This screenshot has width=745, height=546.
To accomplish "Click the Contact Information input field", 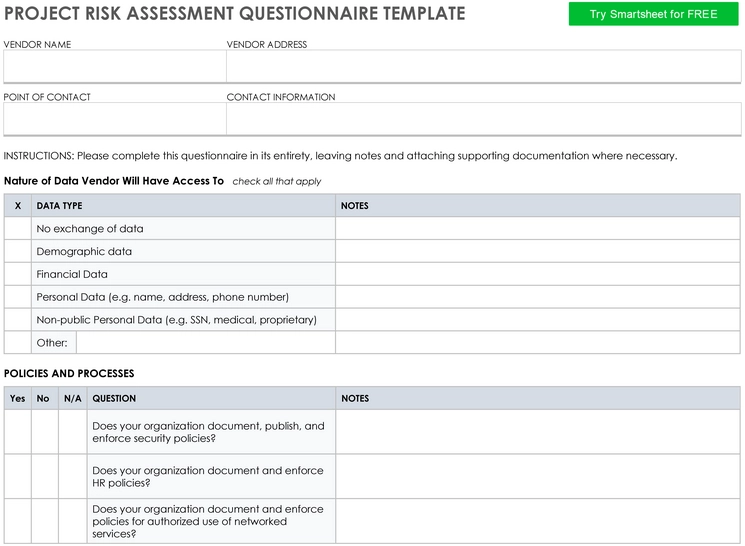I will pyautogui.click(x=483, y=119).
